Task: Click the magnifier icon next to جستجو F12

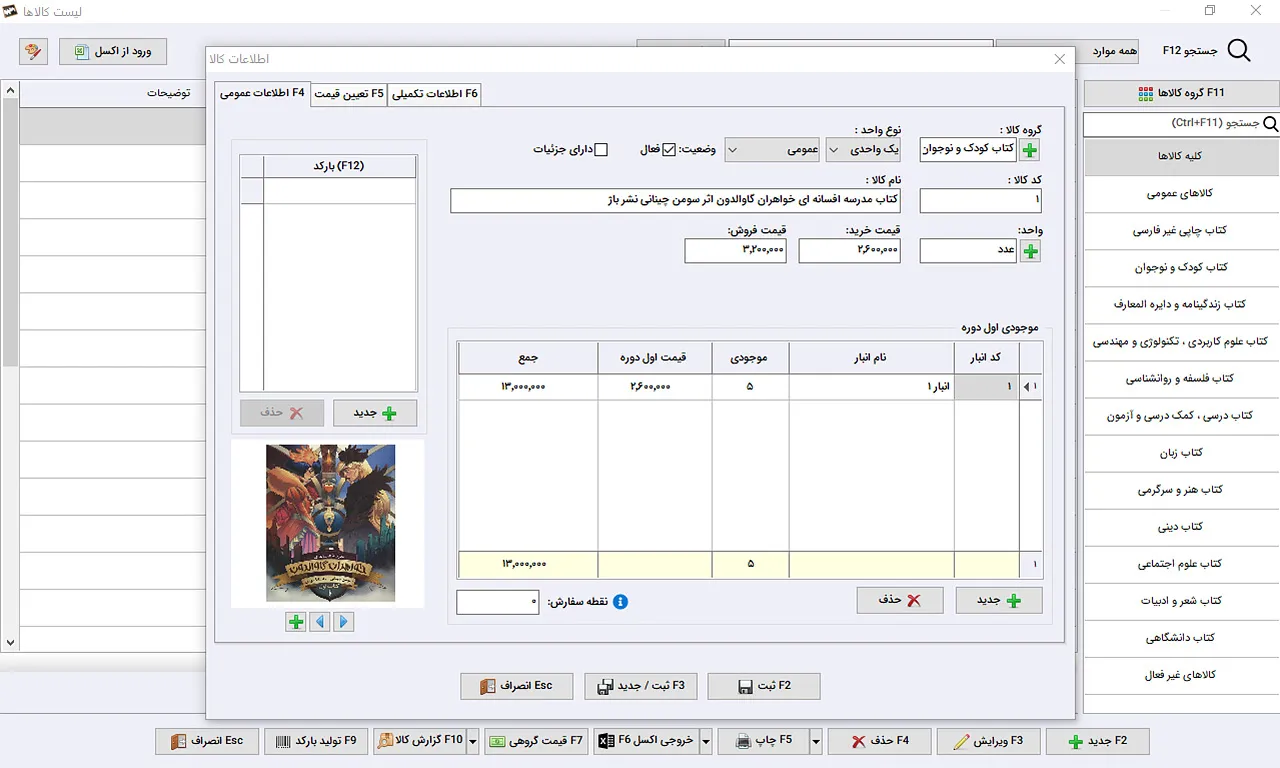Action: [1238, 51]
